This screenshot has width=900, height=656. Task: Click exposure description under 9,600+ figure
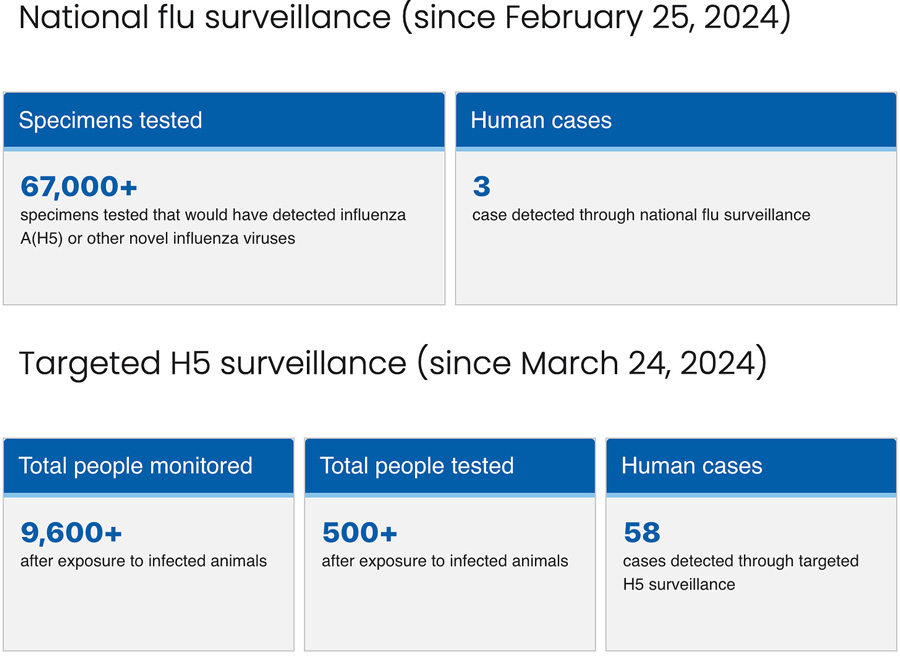pos(144,561)
